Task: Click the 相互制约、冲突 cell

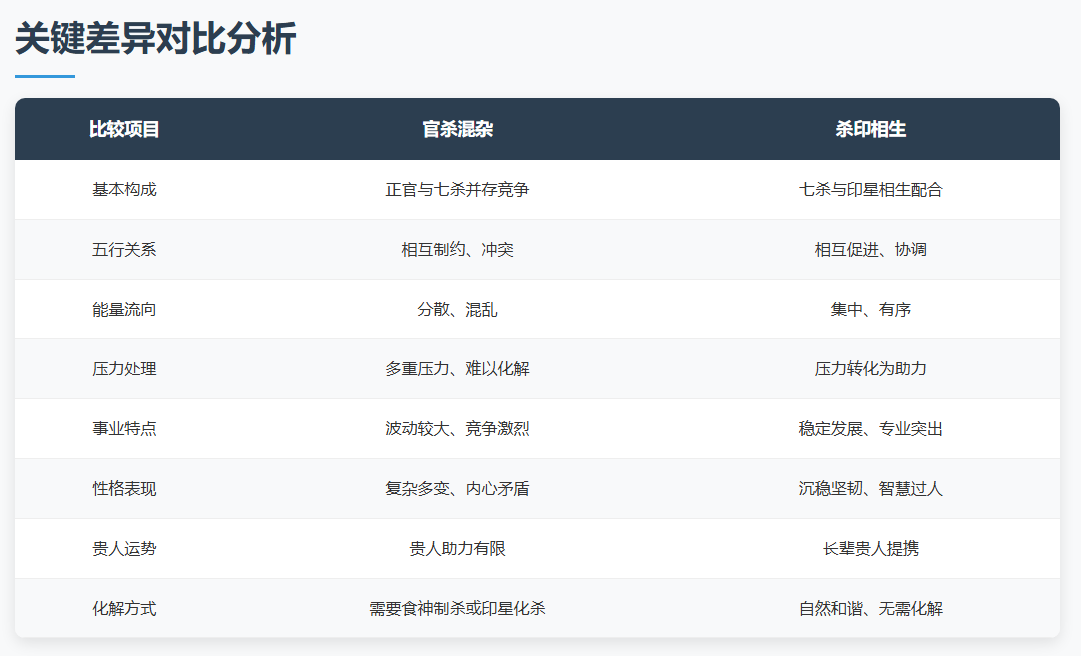Action: click(x=457, y=250)
